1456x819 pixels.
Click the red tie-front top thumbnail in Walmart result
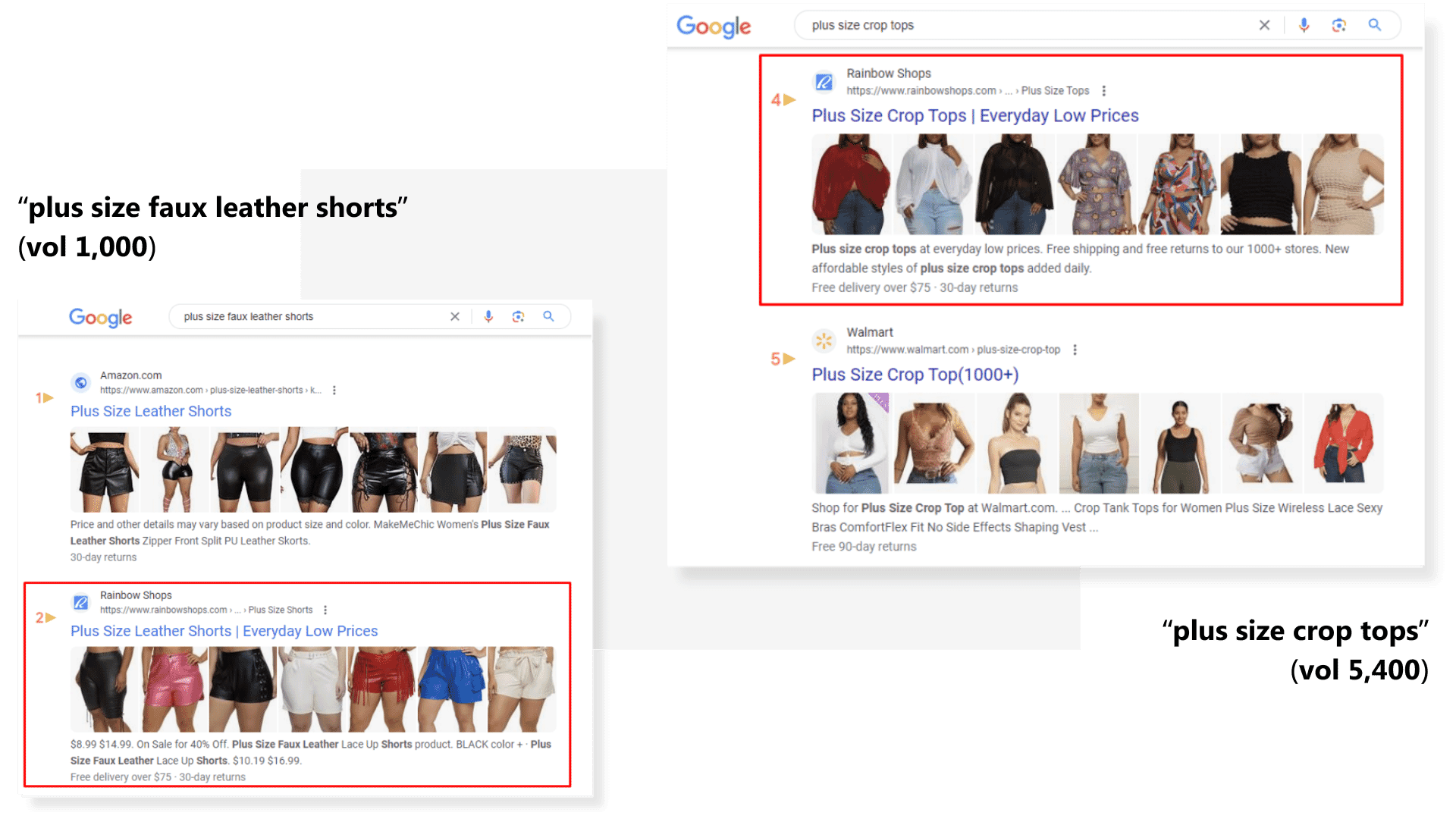(x=1344, y=443)
